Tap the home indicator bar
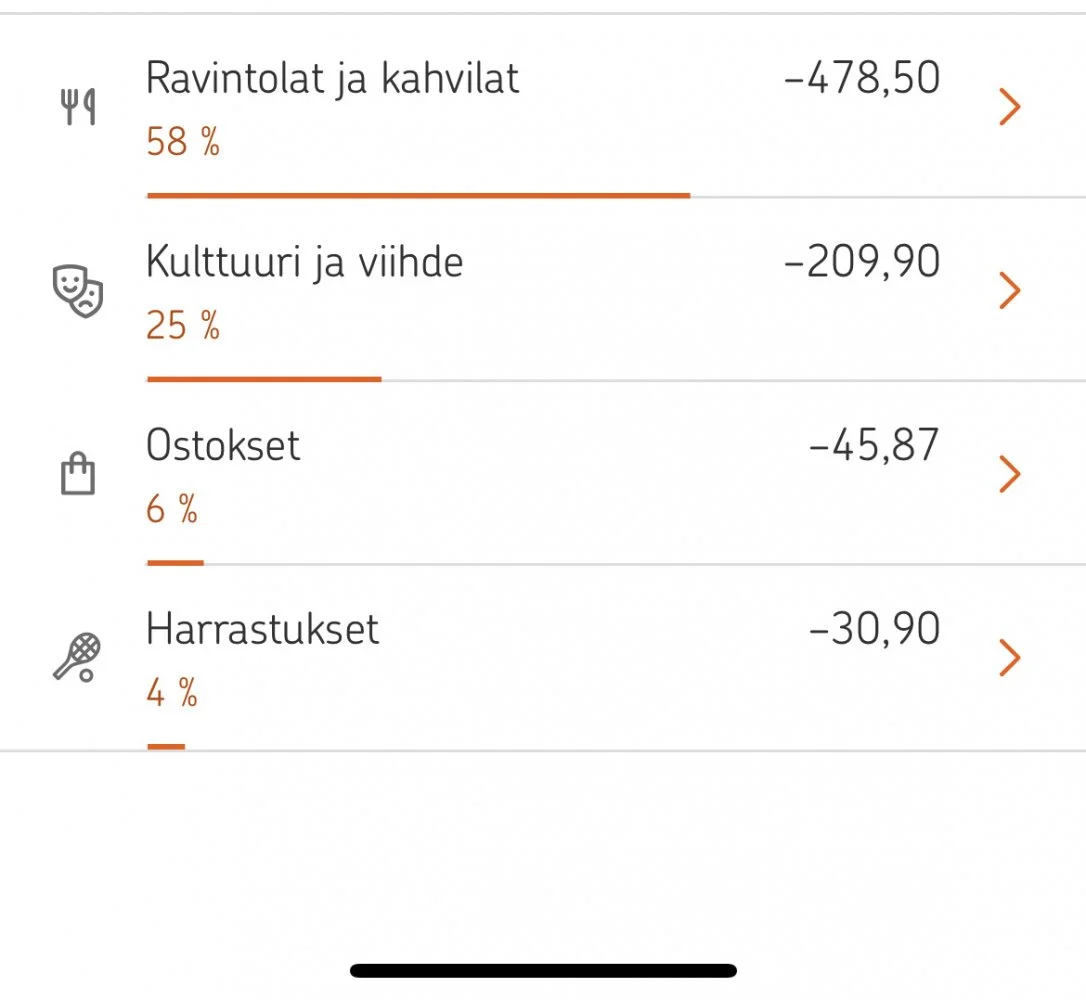This screenshot has height=1000, width=1086. pyautogui.click(x=543, y=970)
